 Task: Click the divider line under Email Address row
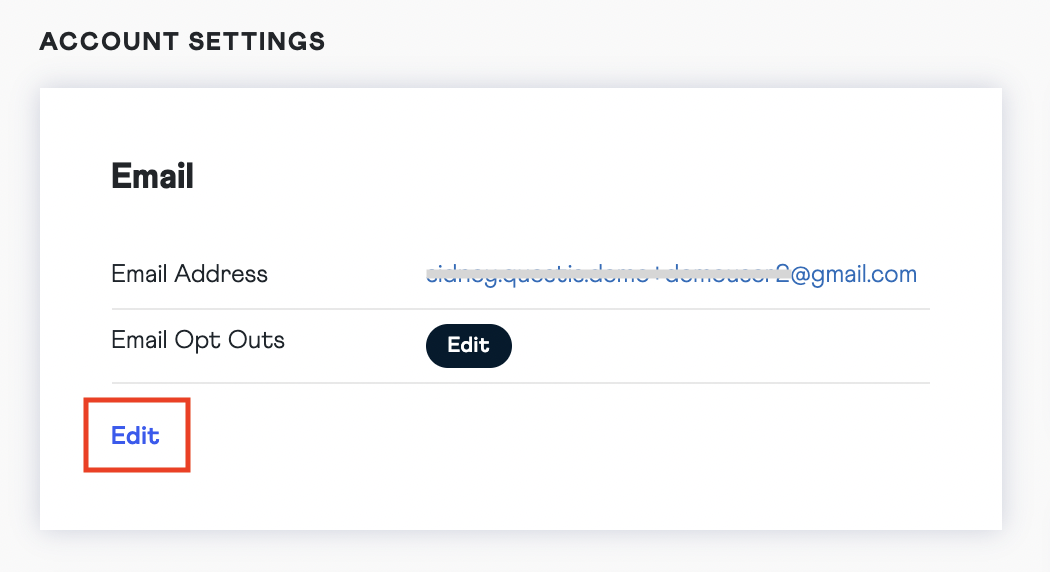click(520, 309)
